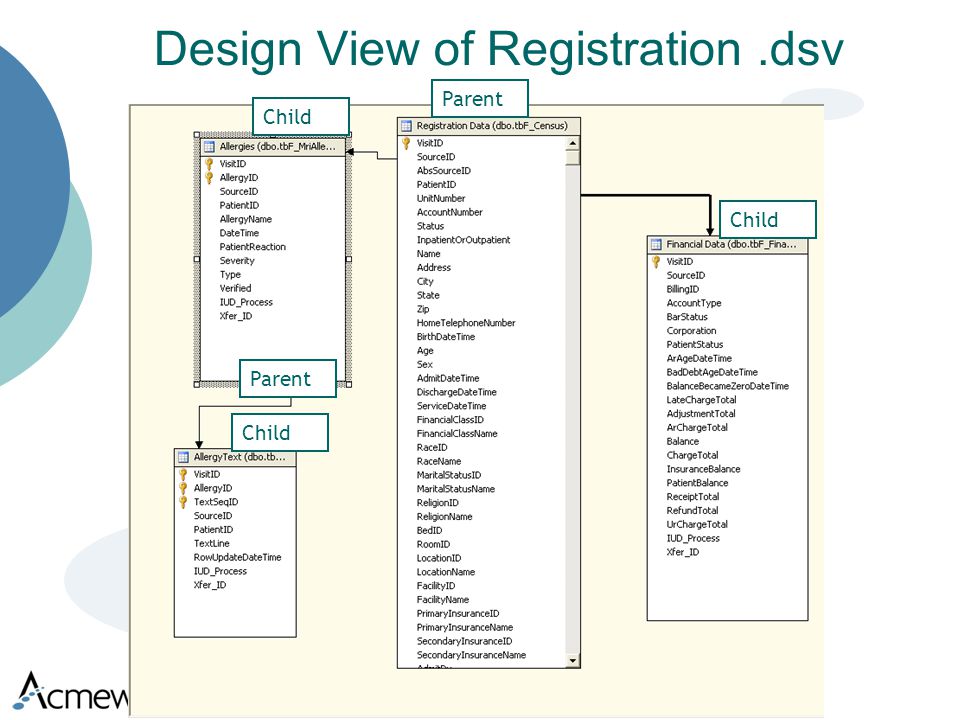Viewport: 960px width, 720px height.
Task: Select the BedID column
Action: 429,531
